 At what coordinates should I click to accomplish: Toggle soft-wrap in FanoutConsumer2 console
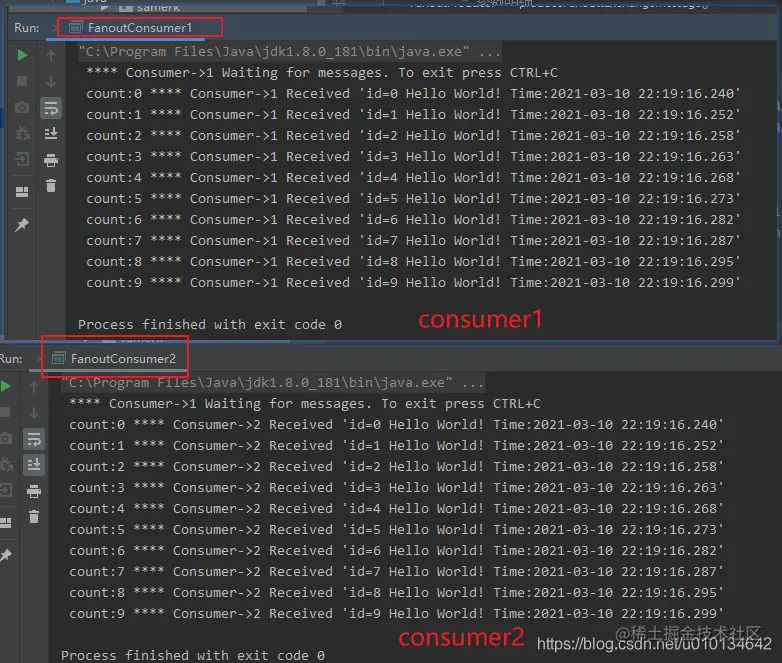(x=34, y=440)
